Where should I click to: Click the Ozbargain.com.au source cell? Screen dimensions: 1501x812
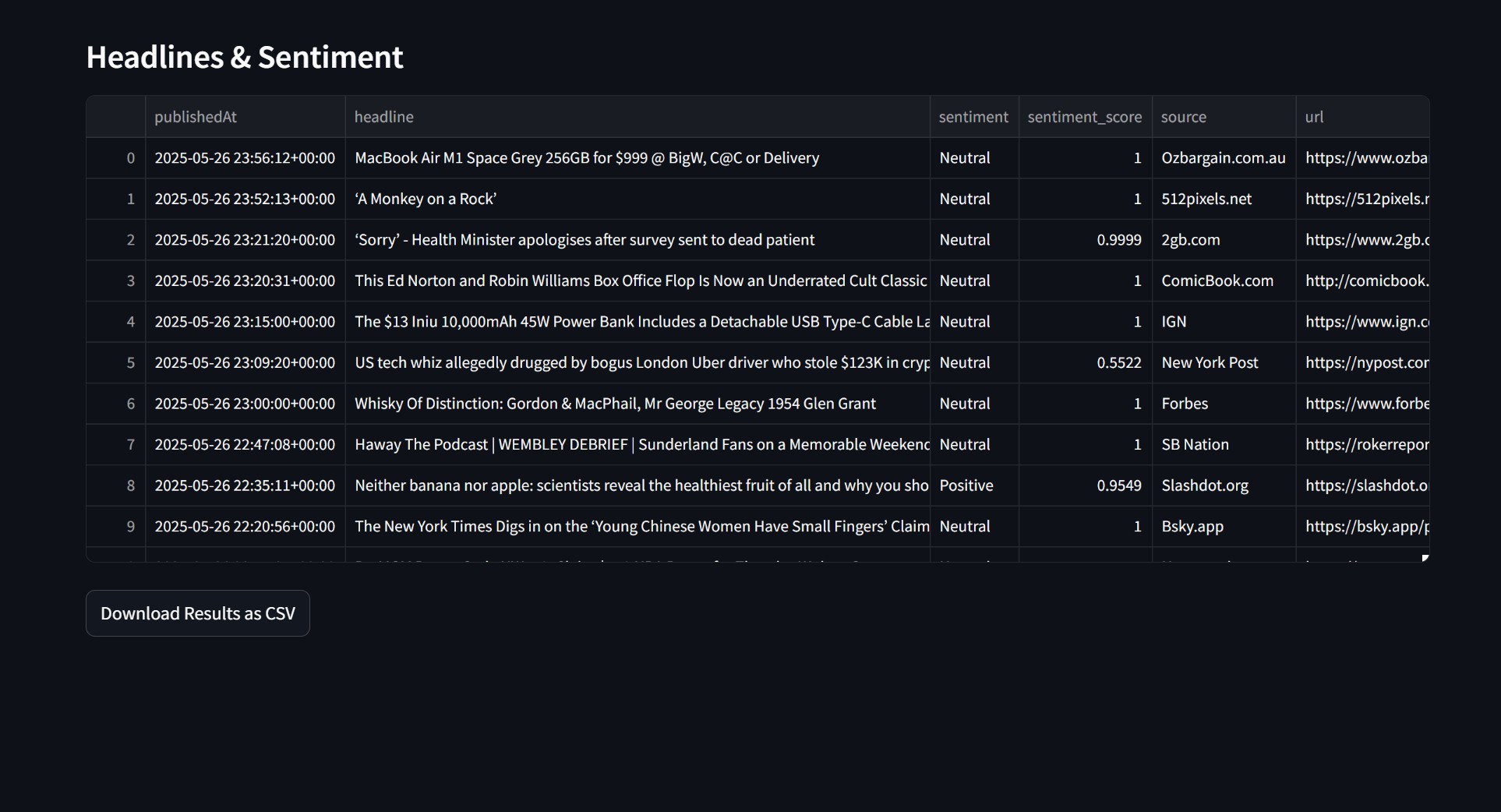coord(1224,158)
